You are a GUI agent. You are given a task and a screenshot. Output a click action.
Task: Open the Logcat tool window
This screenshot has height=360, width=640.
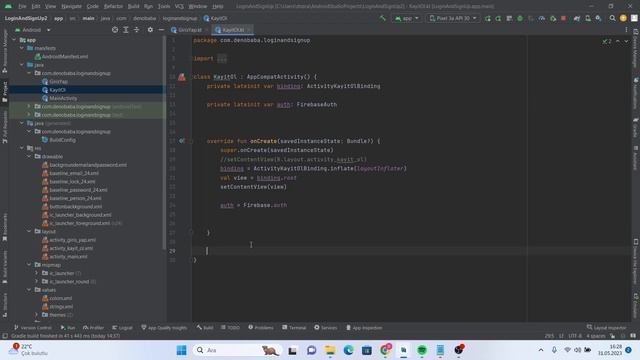point(122,328)
